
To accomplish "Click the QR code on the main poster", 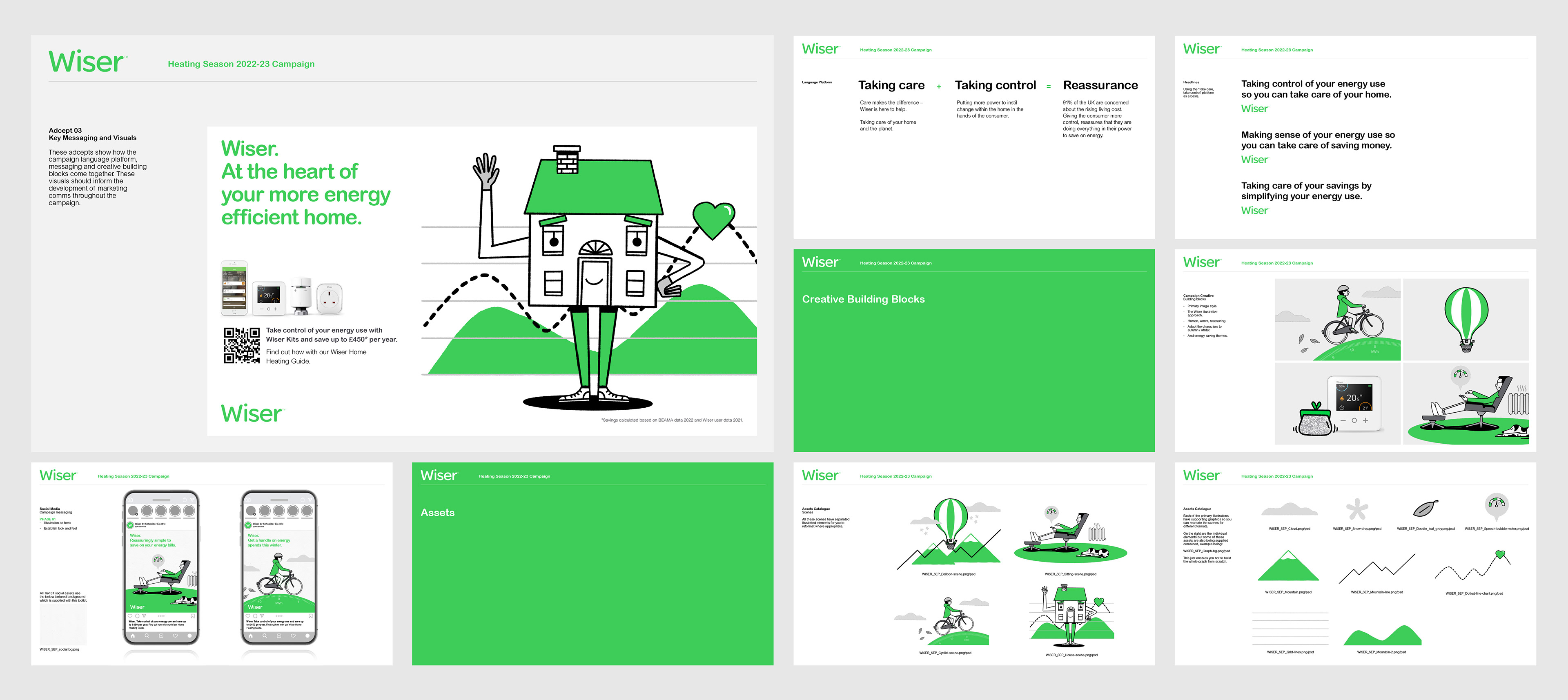I will [242, 345].
